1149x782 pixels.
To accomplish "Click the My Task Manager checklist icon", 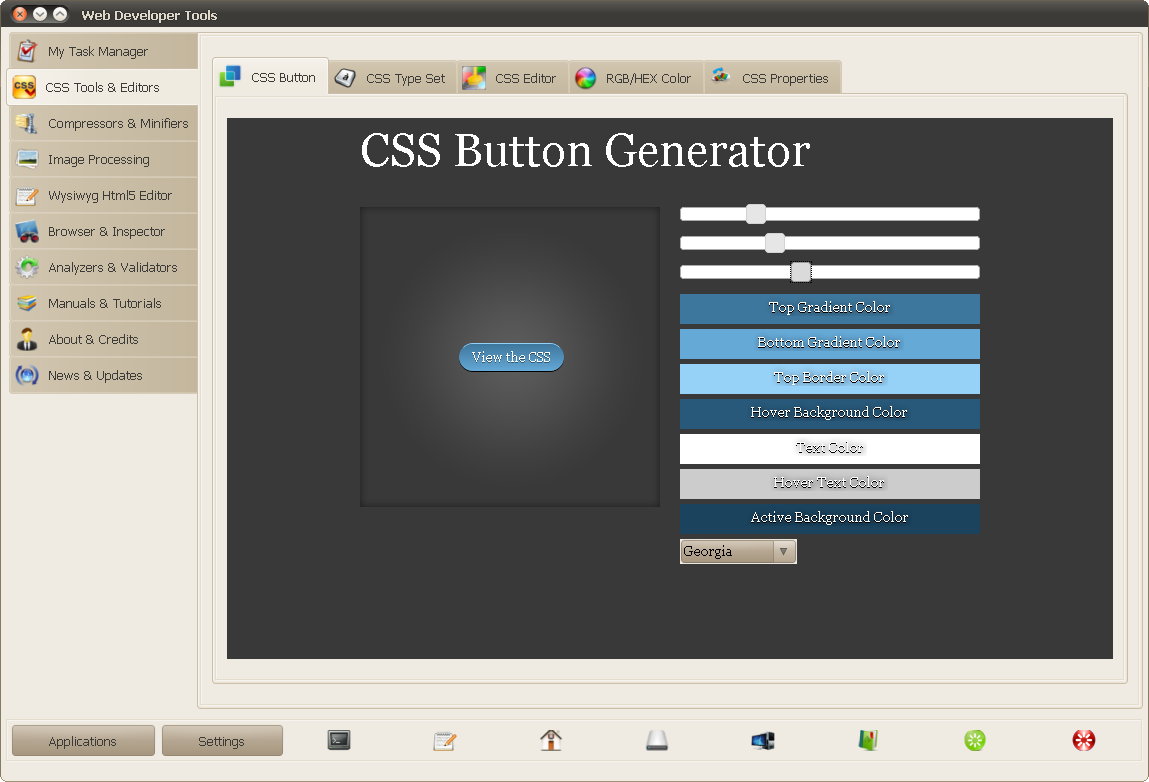I will coord(27,51).
